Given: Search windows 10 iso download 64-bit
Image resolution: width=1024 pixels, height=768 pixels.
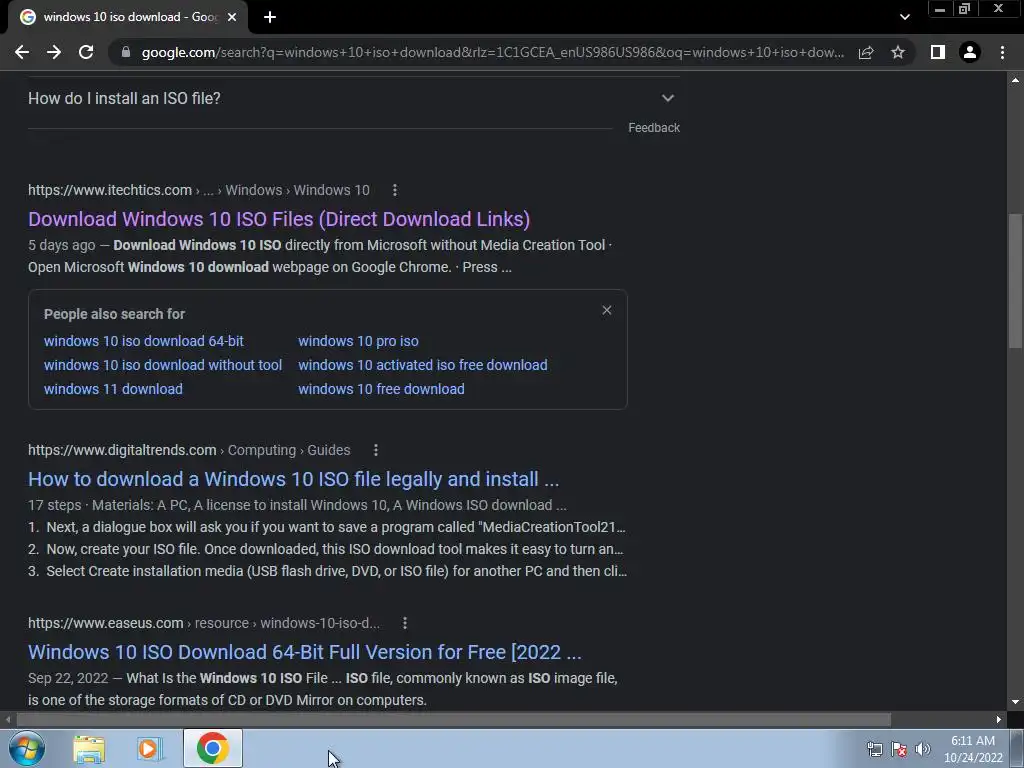Looking at the screenshot, I should pyautogui.click(x=144, y=341).
